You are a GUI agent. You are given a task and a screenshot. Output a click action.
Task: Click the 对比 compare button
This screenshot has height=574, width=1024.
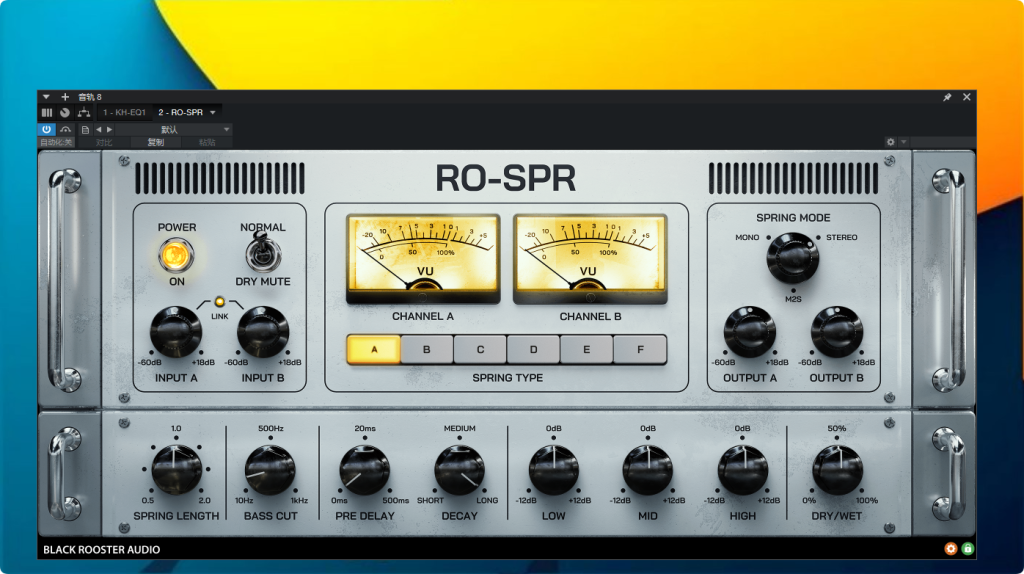pyautogui.click(x=104, y=142)
